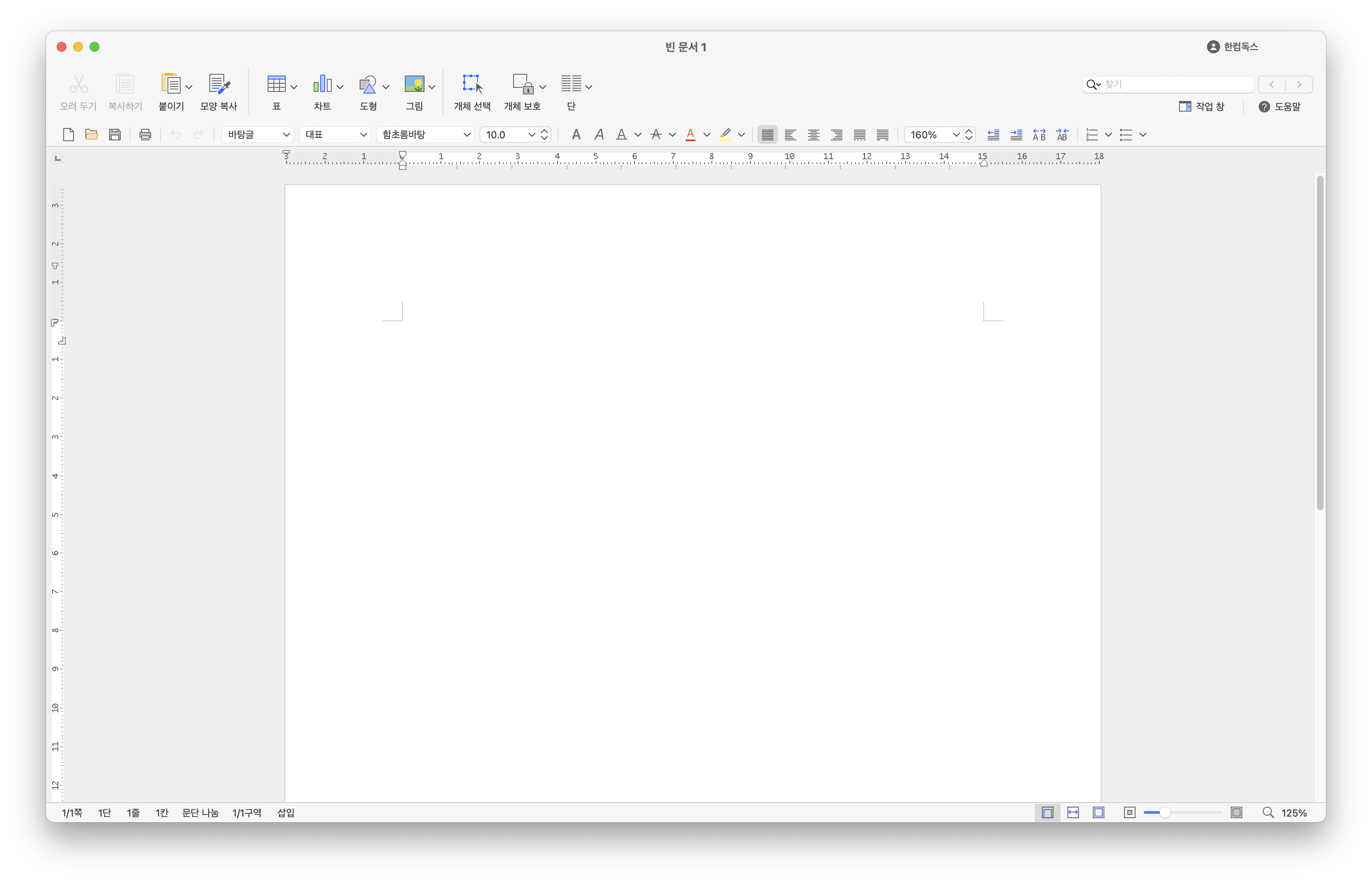Click the Format Painter (모양 복사) icon
Image resolution: width=1372 pixels, height=883 pixels.
pos(218,84)
